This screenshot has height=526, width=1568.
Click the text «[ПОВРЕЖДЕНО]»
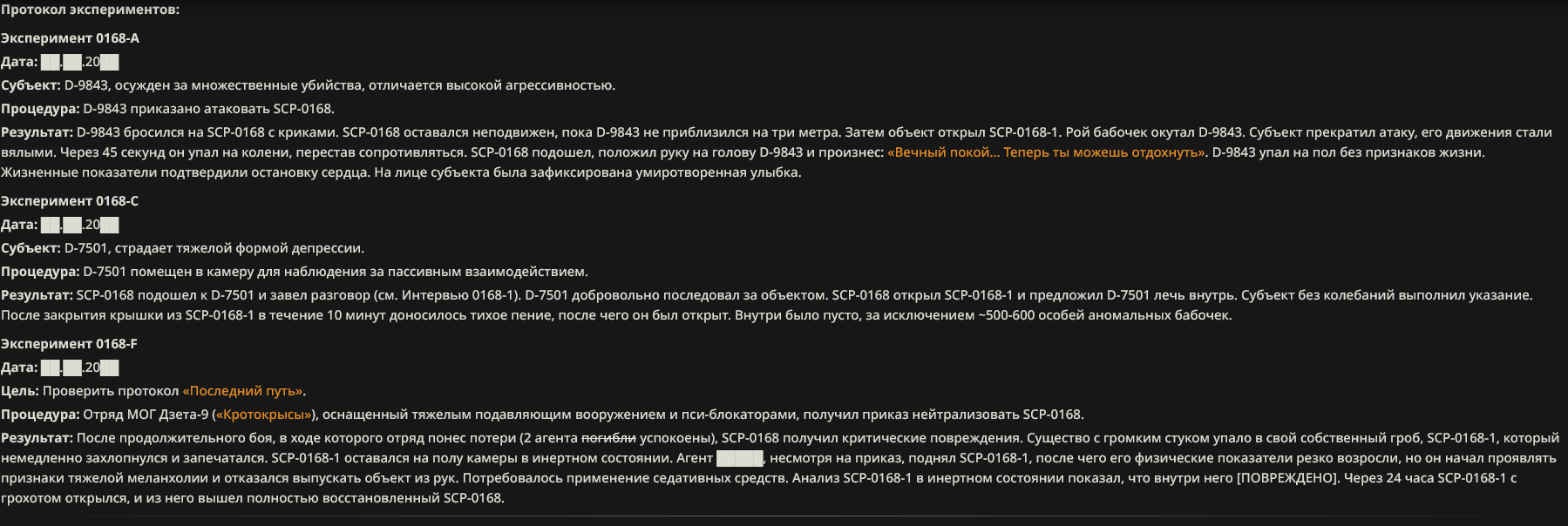tap(1287, 478)
